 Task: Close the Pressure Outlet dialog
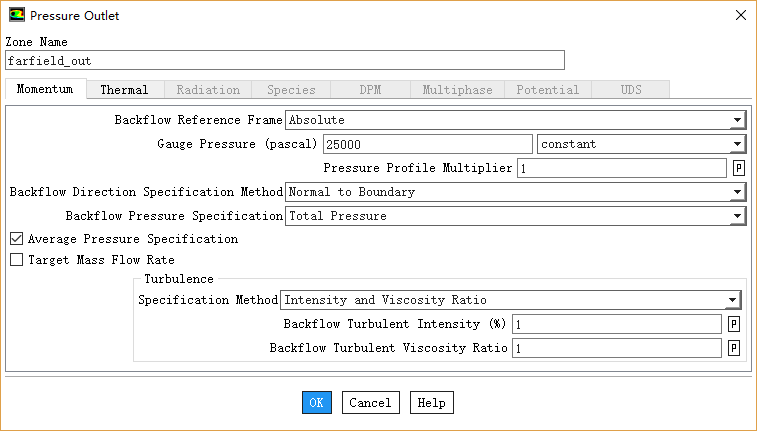pos(740,16)
